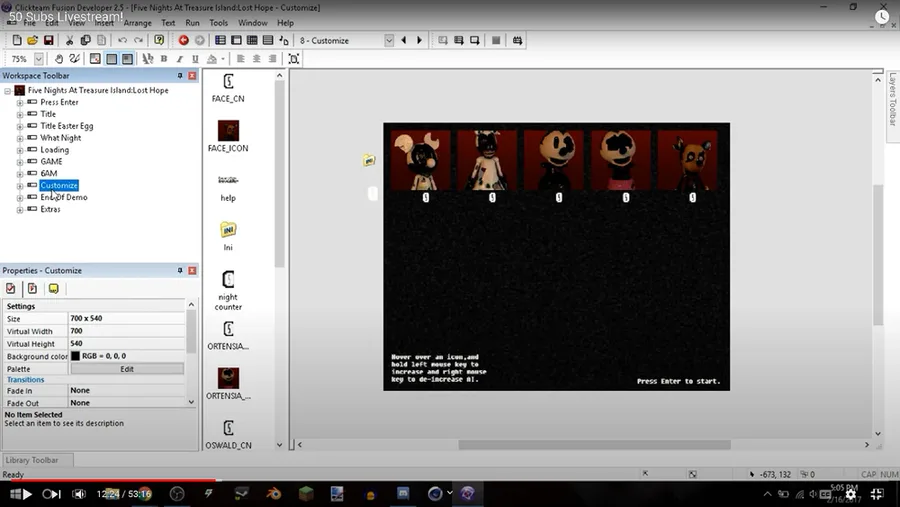Screen dimensions: 900x507
Task: Select the FACE_ICON object thumbnail
Action: [228, 131]
